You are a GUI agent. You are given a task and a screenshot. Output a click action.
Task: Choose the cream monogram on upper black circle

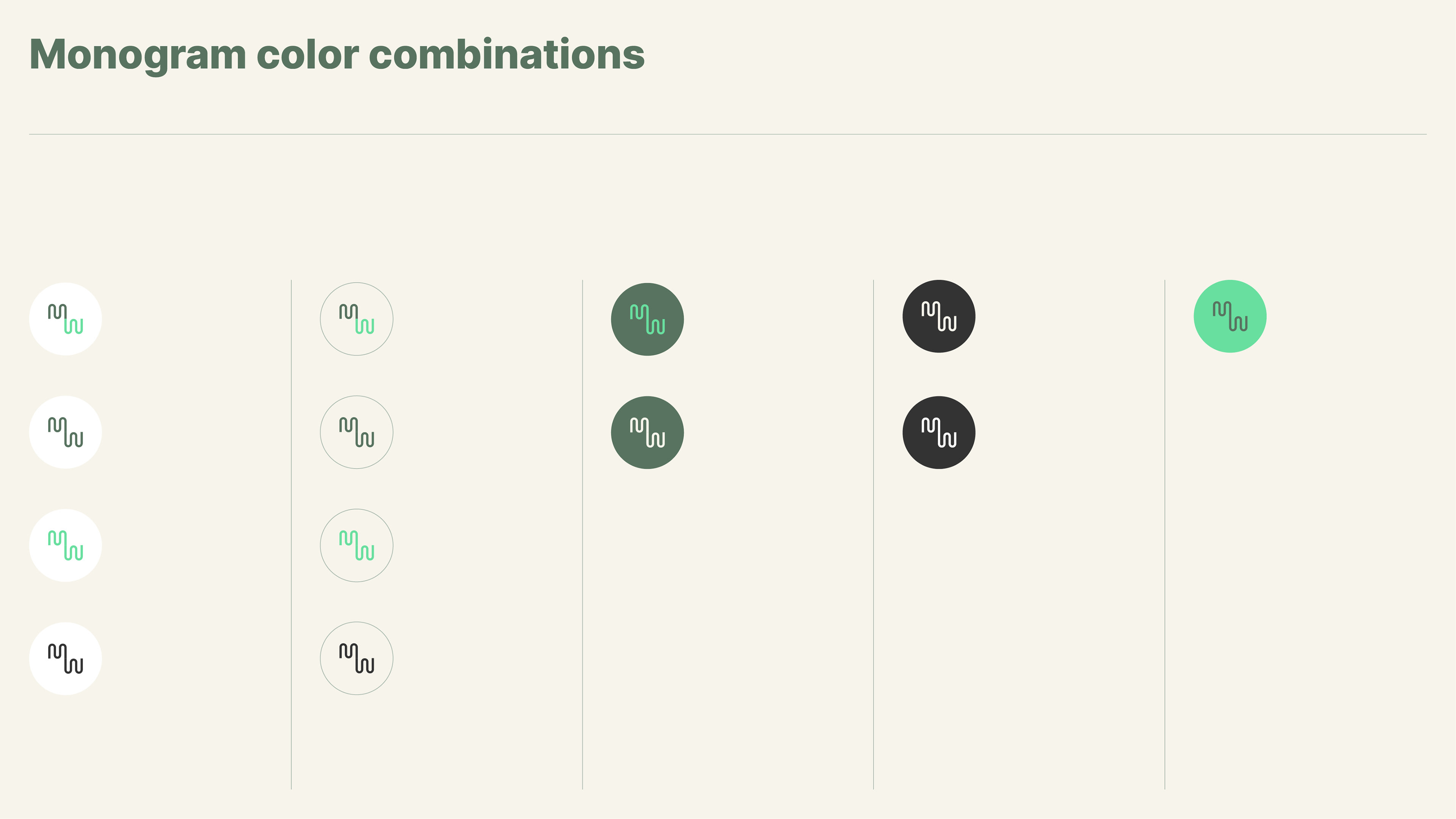tap(939, 316)
